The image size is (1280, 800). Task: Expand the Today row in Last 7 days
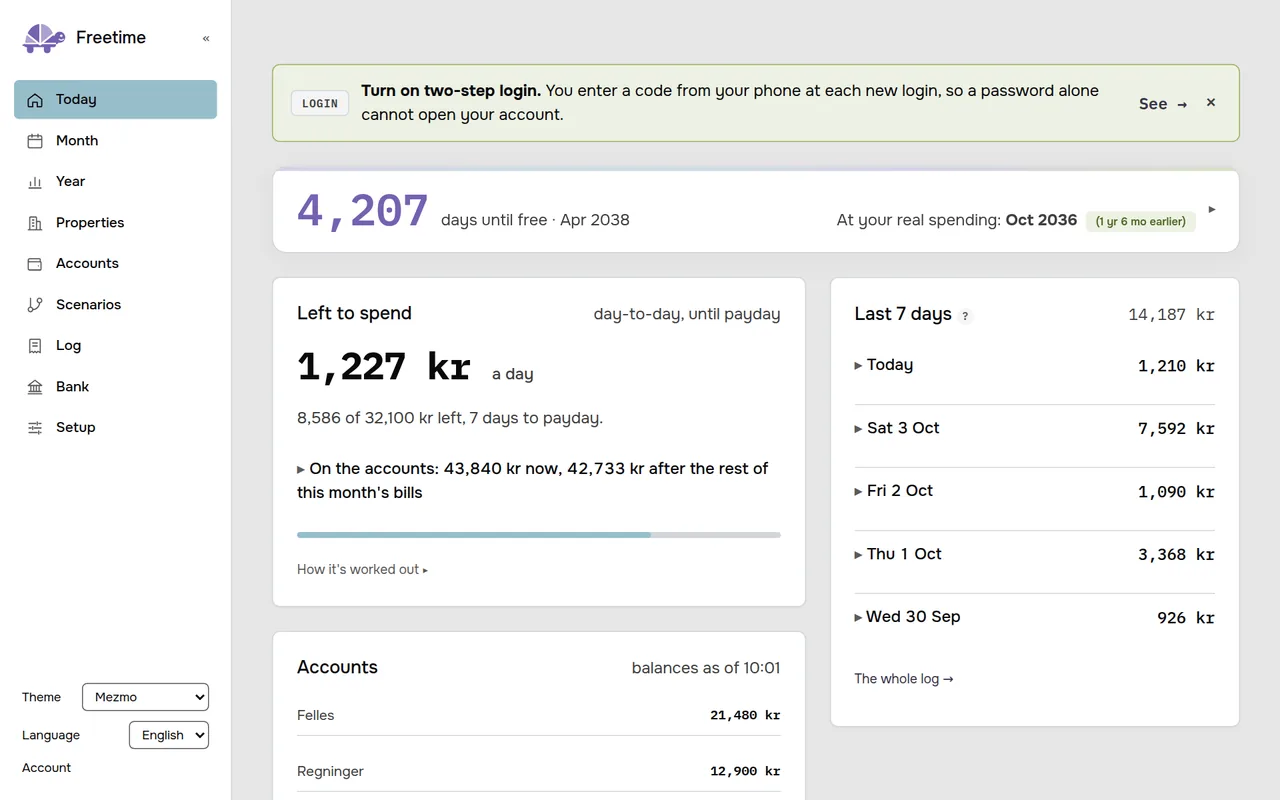point(1034,366)
